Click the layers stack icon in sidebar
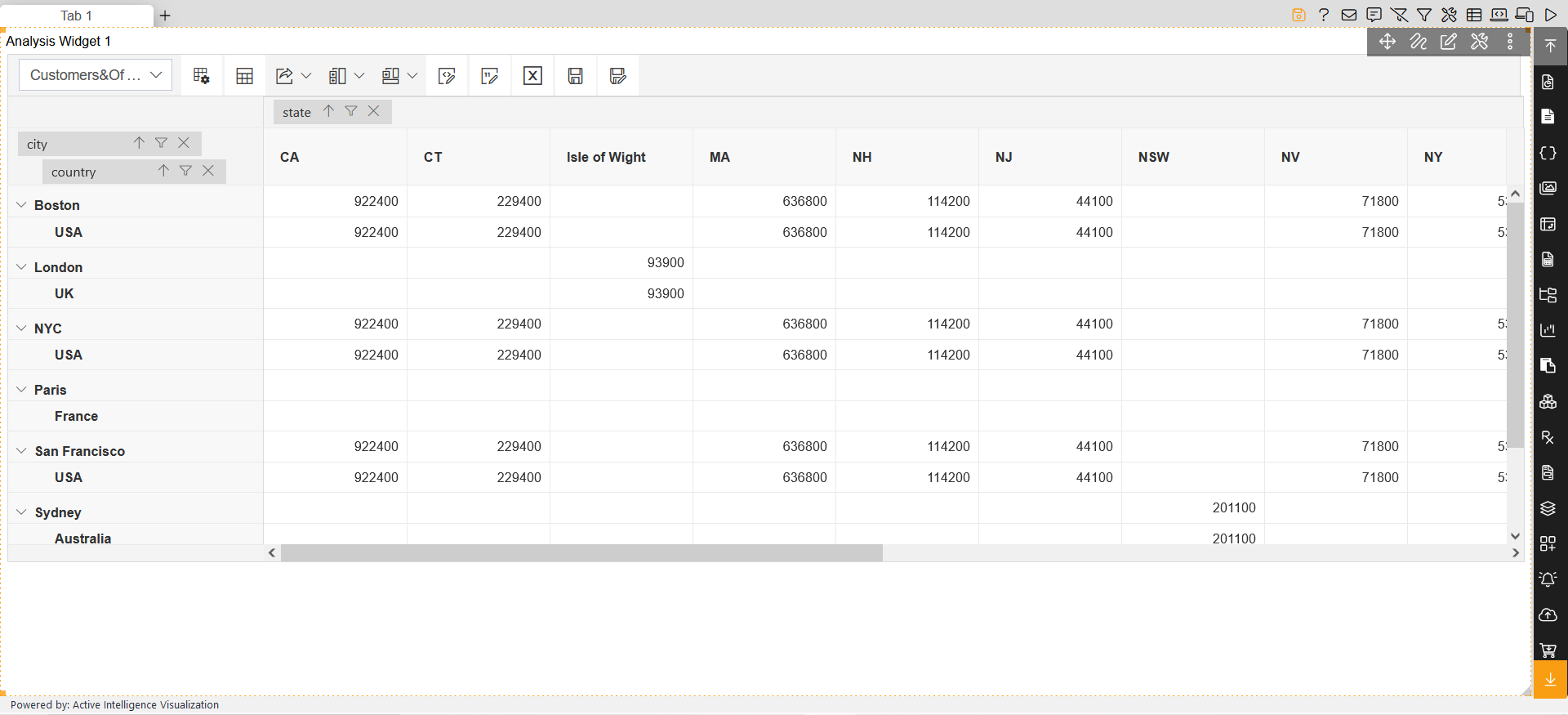Screen dimensions: 1568x715 pyautogui.click(x=1548, y=508)
